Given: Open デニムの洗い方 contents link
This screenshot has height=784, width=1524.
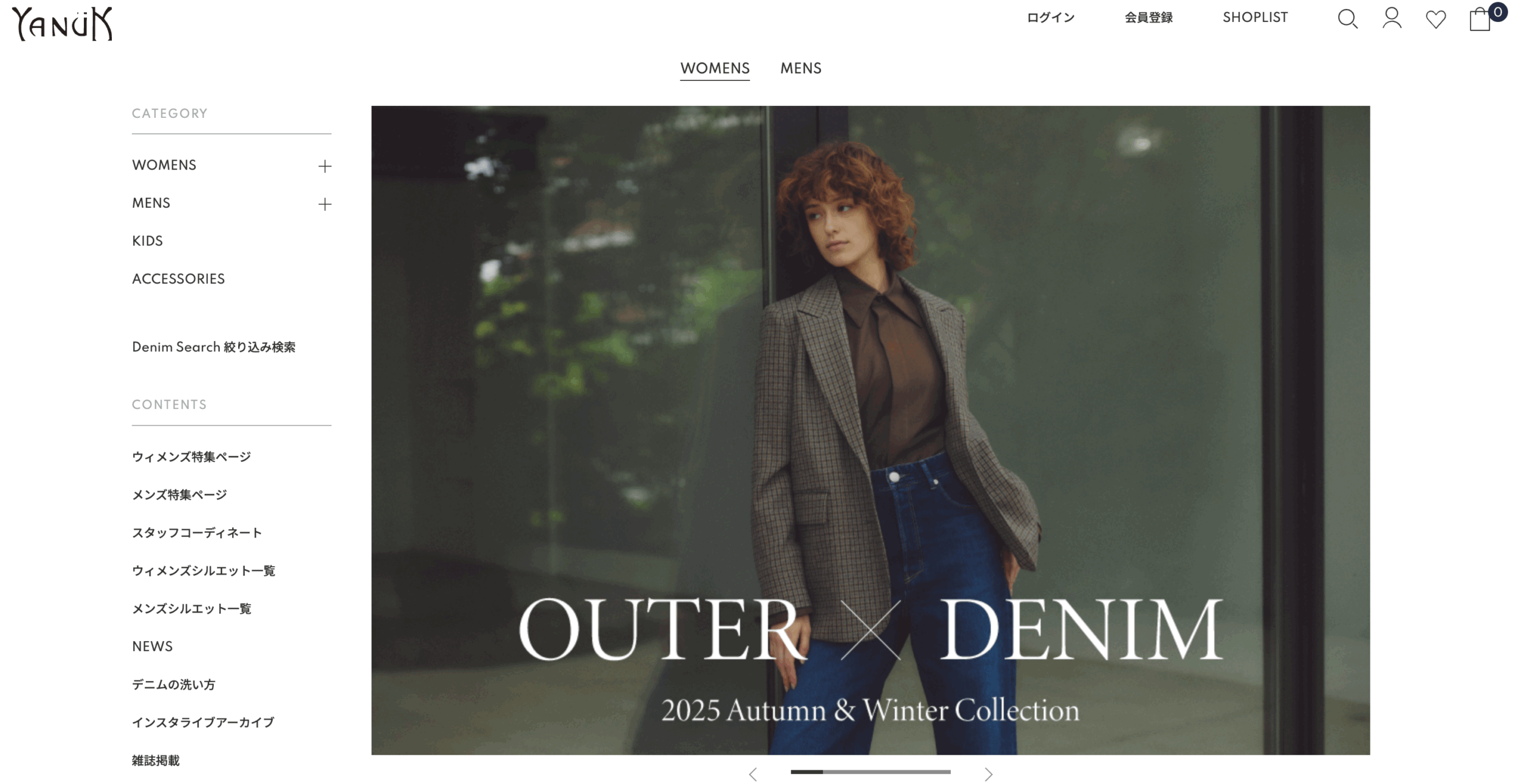Looking at the screenshot, I should click(173, 684).
